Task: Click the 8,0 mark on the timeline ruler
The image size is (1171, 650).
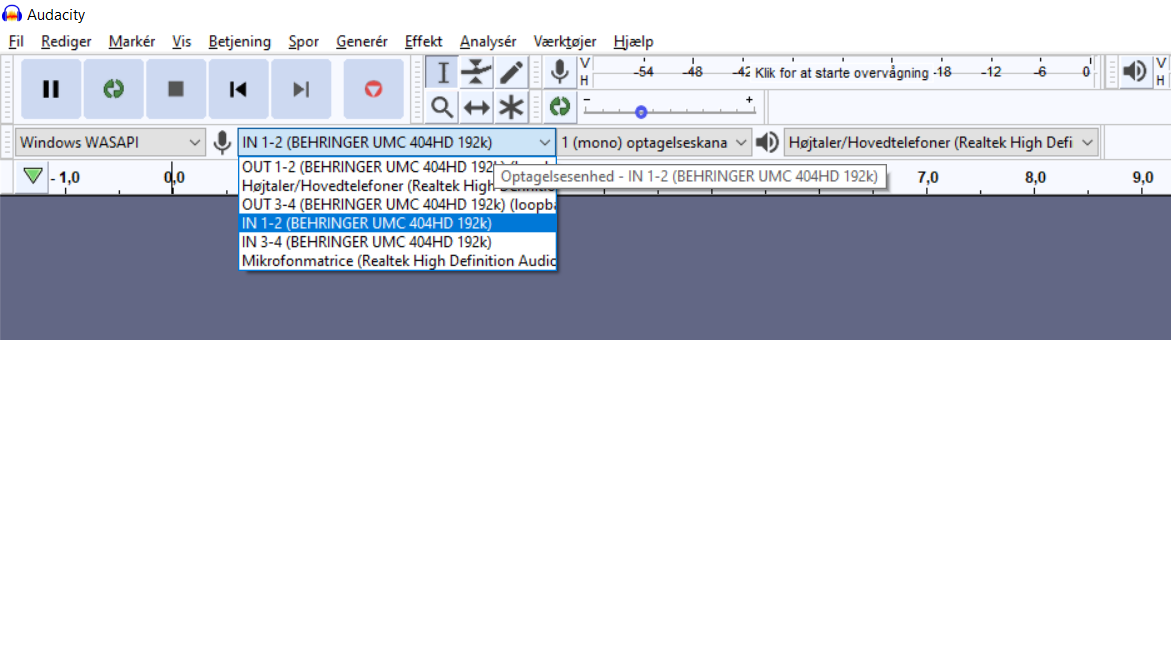Action: coord(1035,178)
